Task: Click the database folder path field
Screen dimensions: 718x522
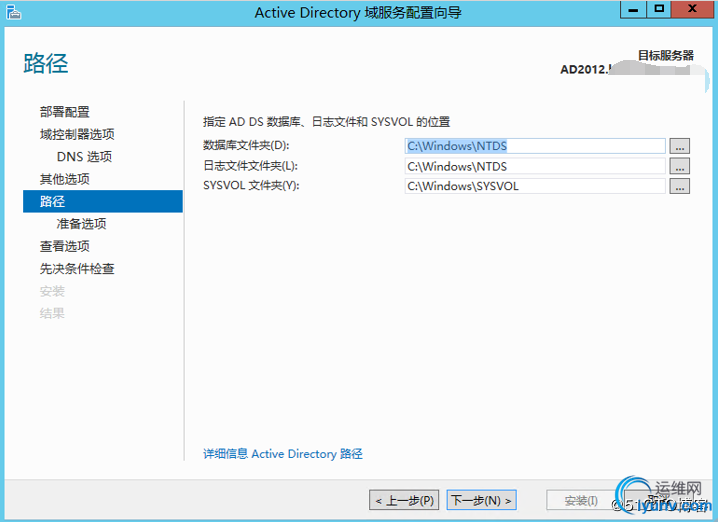Action: point(535,146)
